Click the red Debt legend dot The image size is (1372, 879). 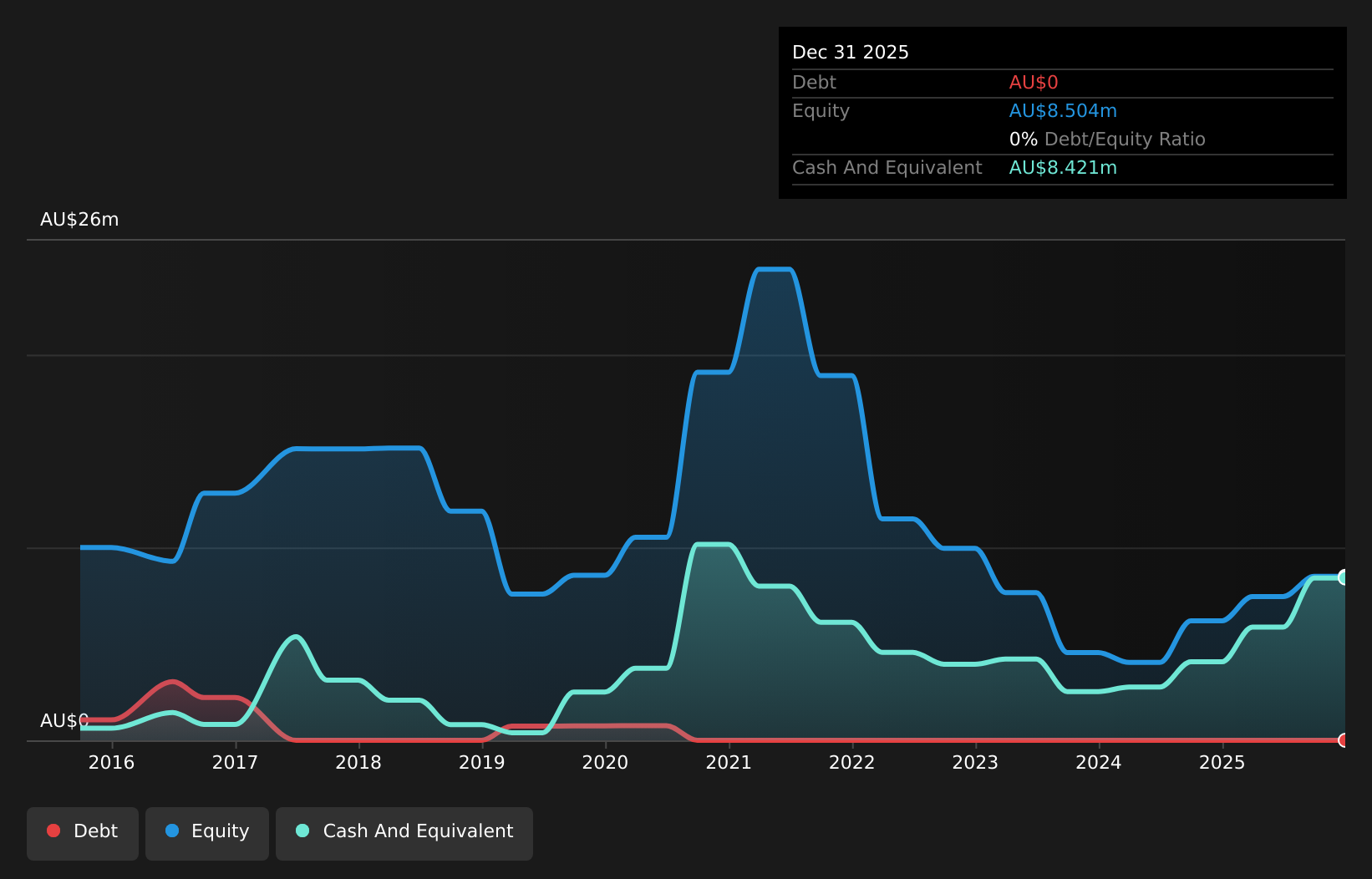53,831
